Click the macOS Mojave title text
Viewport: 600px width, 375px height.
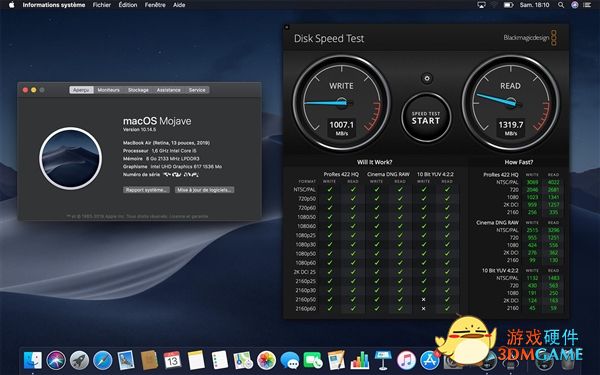pos(157,121)
